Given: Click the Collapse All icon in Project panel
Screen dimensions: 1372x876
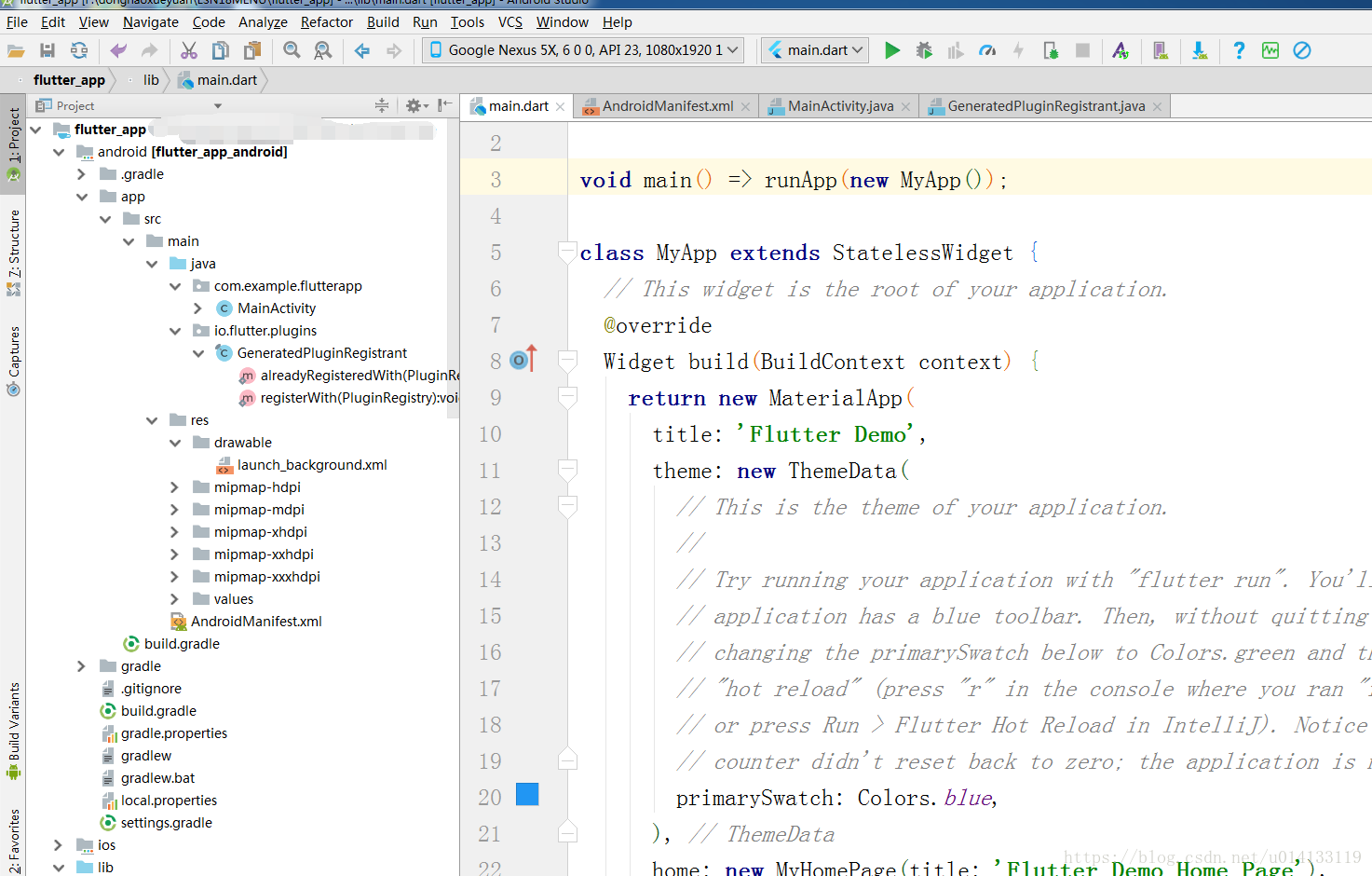Looking at the screenshot, I should click(x=382, y=106).
